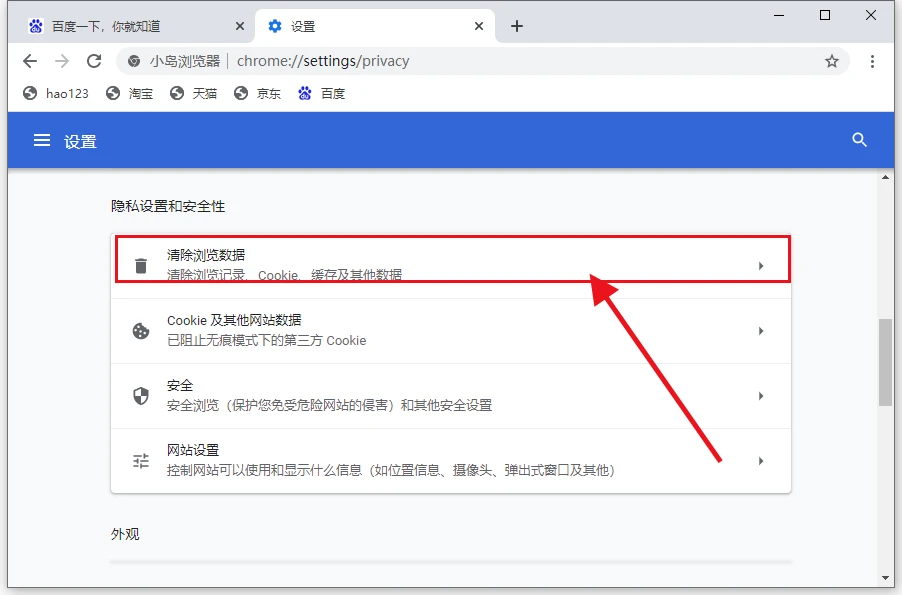This screenshot has width=902, height=595.
Task: Close the 百度一下，你就知道 tab
Action: pos(240,26)
